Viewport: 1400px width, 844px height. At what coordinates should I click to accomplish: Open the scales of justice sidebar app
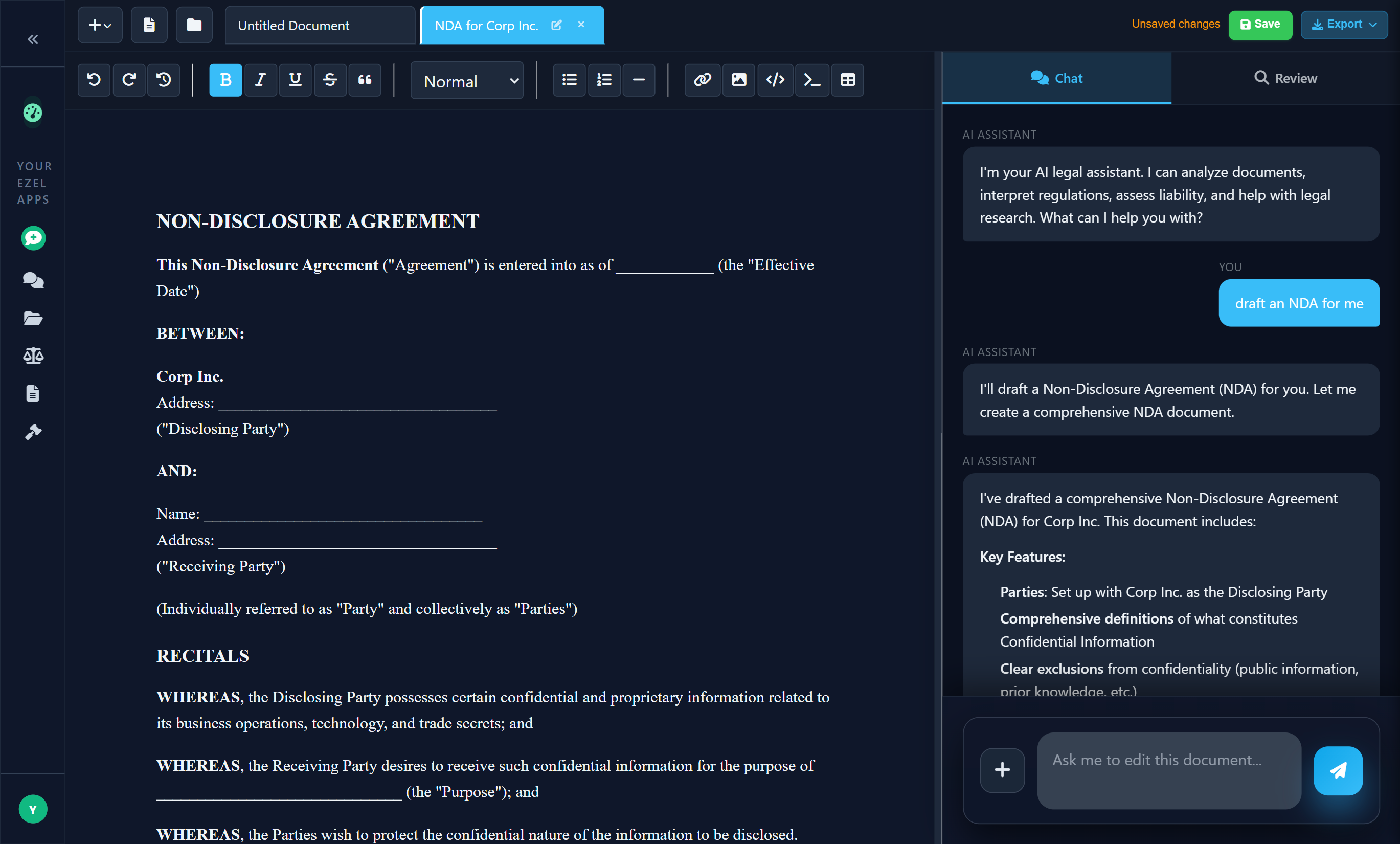(x=33, y=356)
